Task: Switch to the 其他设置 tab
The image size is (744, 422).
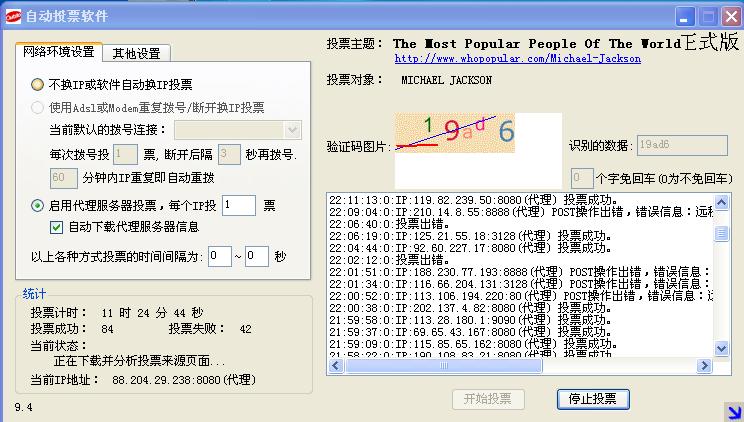Action: point(136,53)
